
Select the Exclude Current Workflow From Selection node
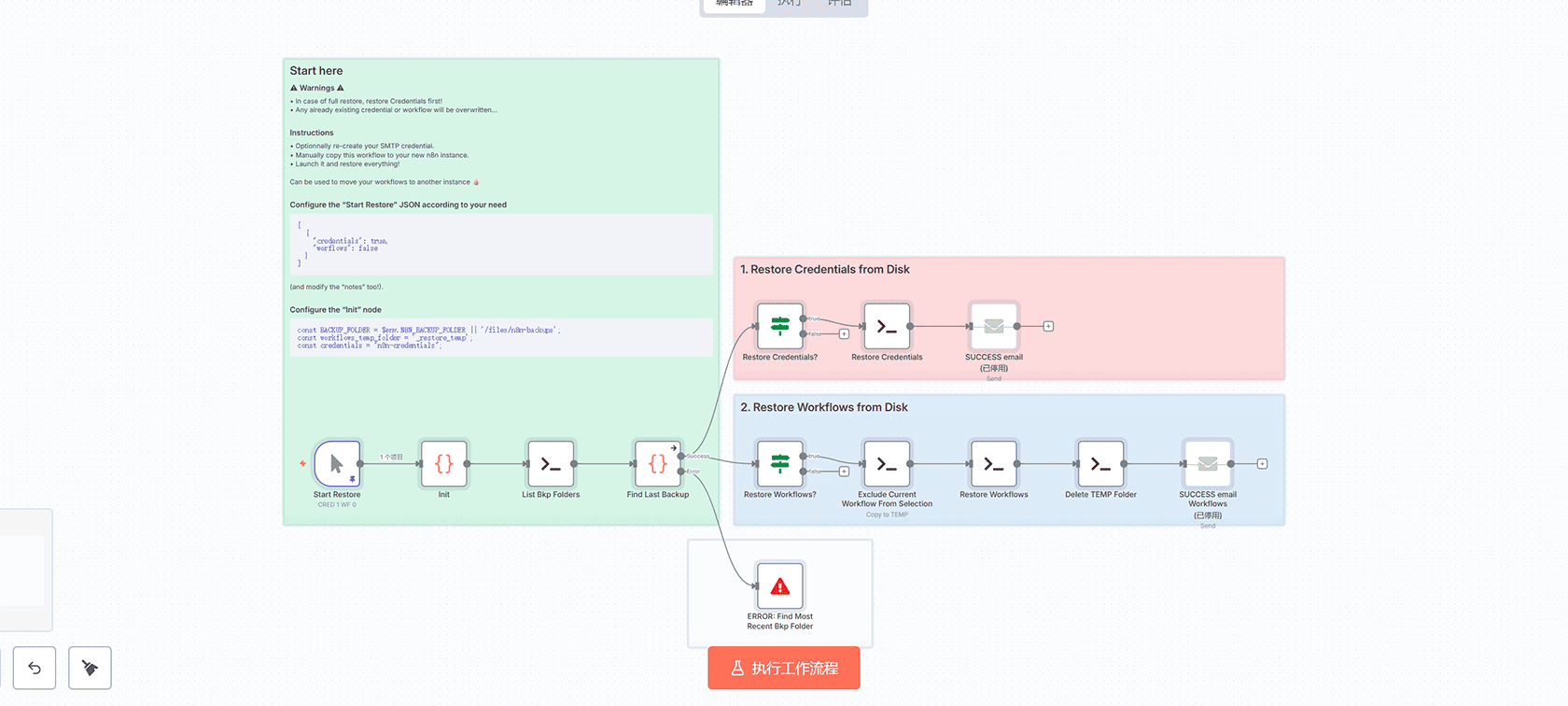coord(887,463)
